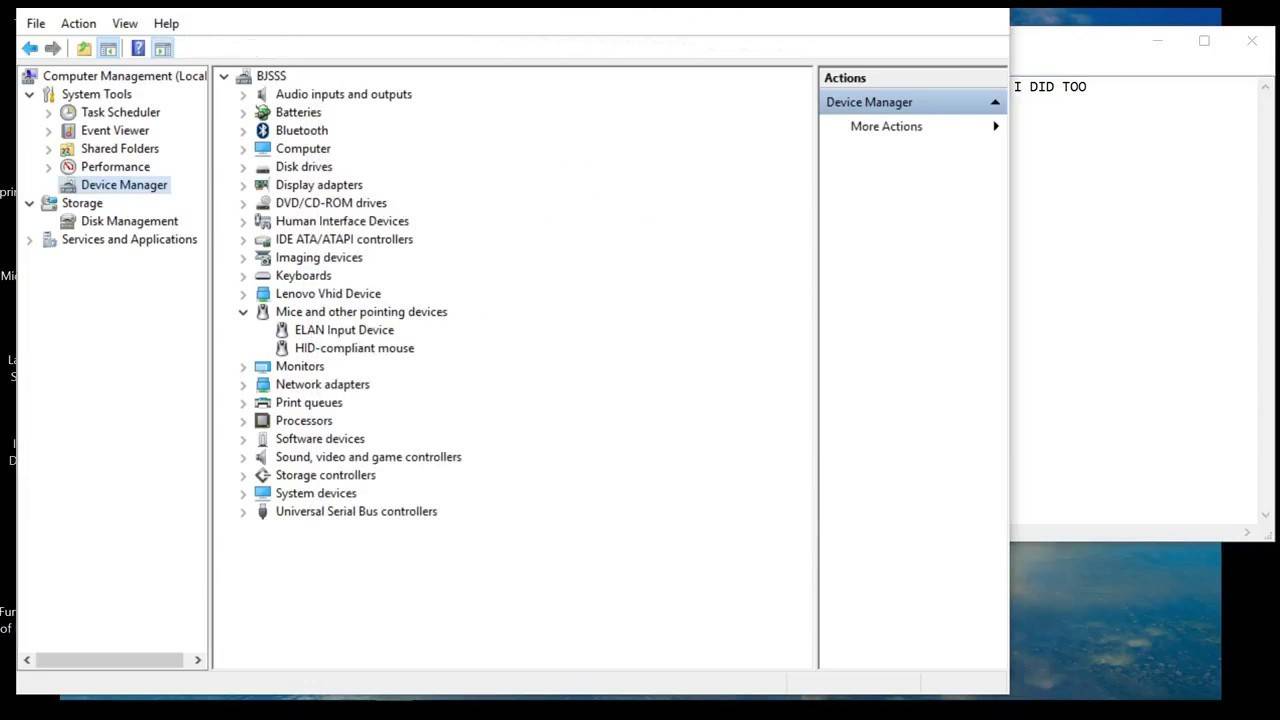Viewport: 1280px width, 720px height.
Task: Open the Help menu
Action: pyautogui.click(x=166, y=23)
